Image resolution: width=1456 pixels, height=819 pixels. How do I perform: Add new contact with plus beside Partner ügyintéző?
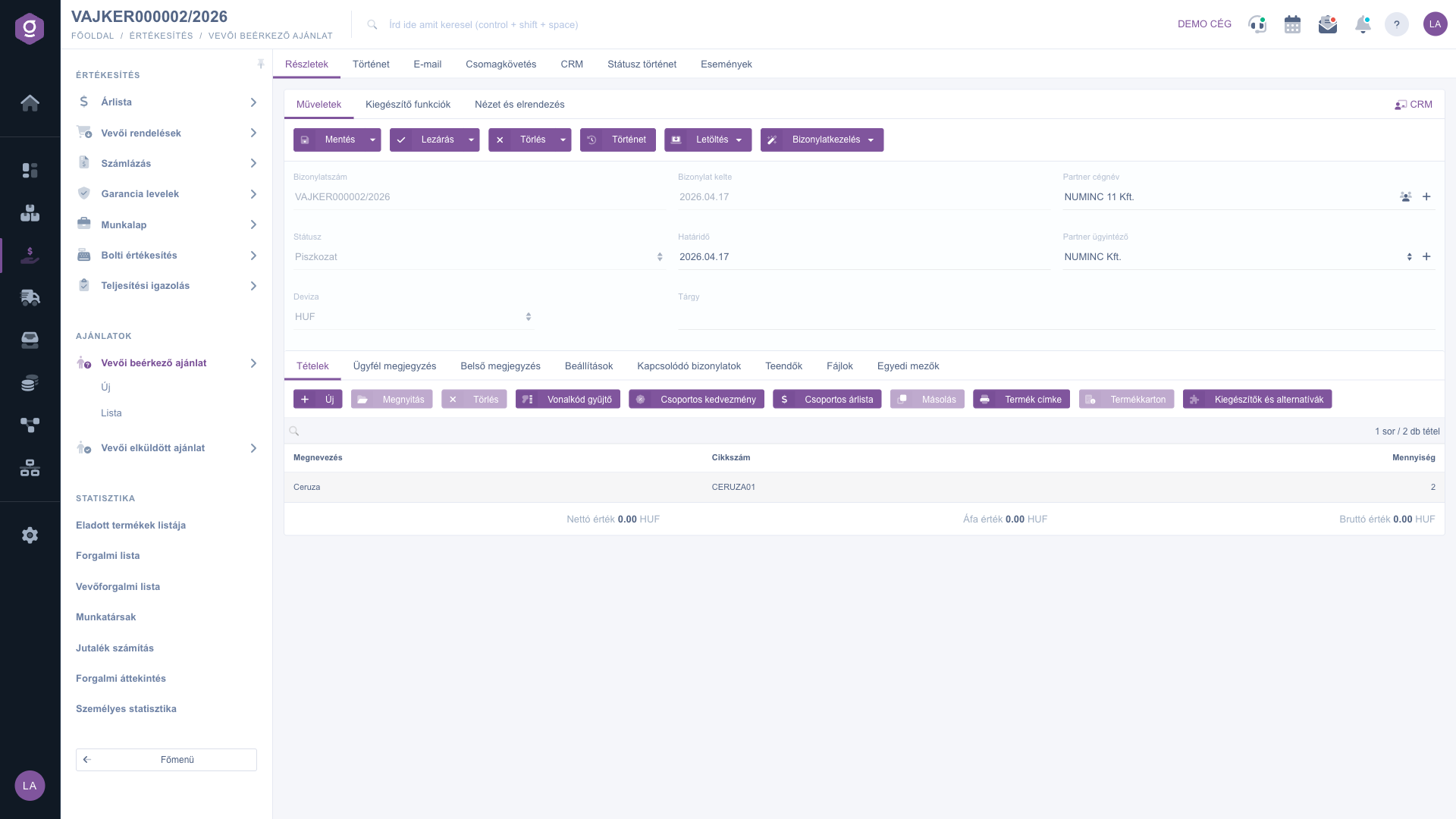pos(1426,256)
